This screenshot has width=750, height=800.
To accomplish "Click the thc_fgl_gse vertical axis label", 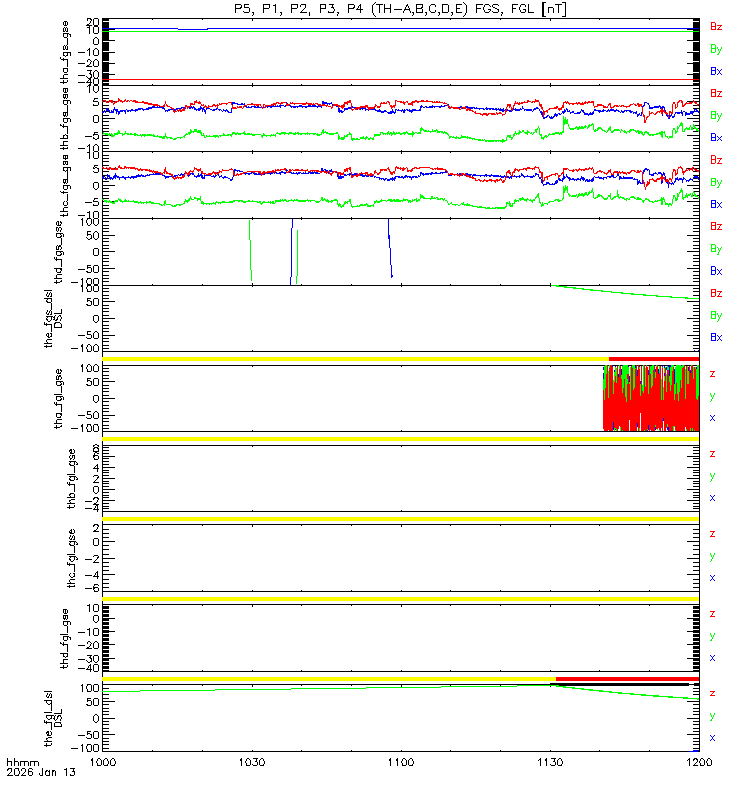I will pos(71,559).
